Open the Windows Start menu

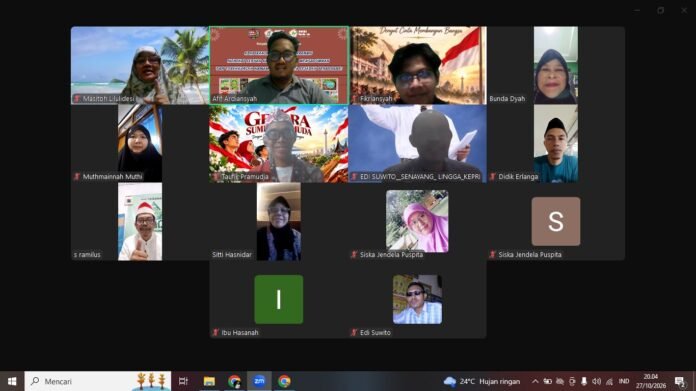click(x=12, y=381)
